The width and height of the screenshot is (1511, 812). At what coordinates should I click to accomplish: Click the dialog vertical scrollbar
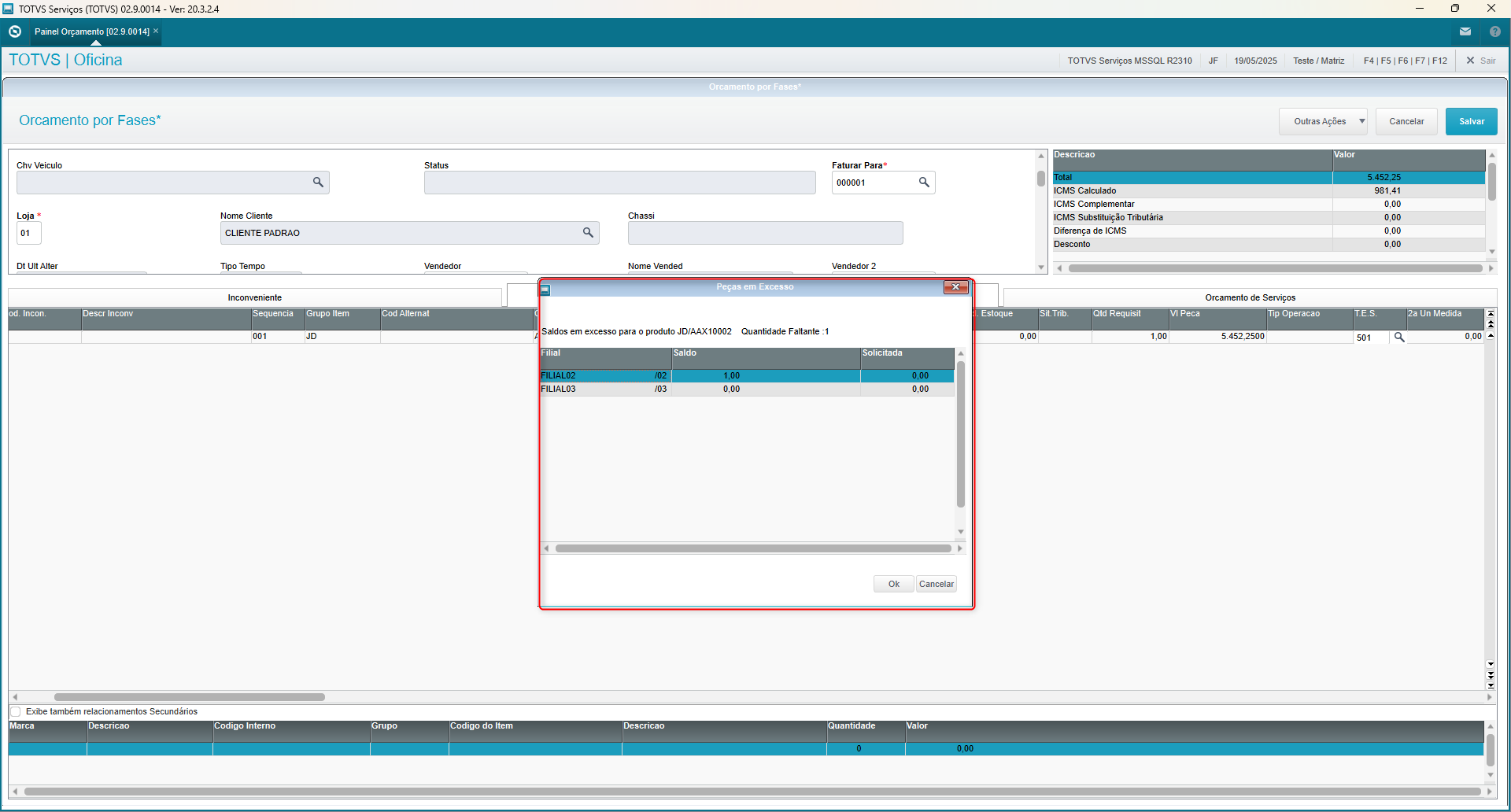point(960,434)
